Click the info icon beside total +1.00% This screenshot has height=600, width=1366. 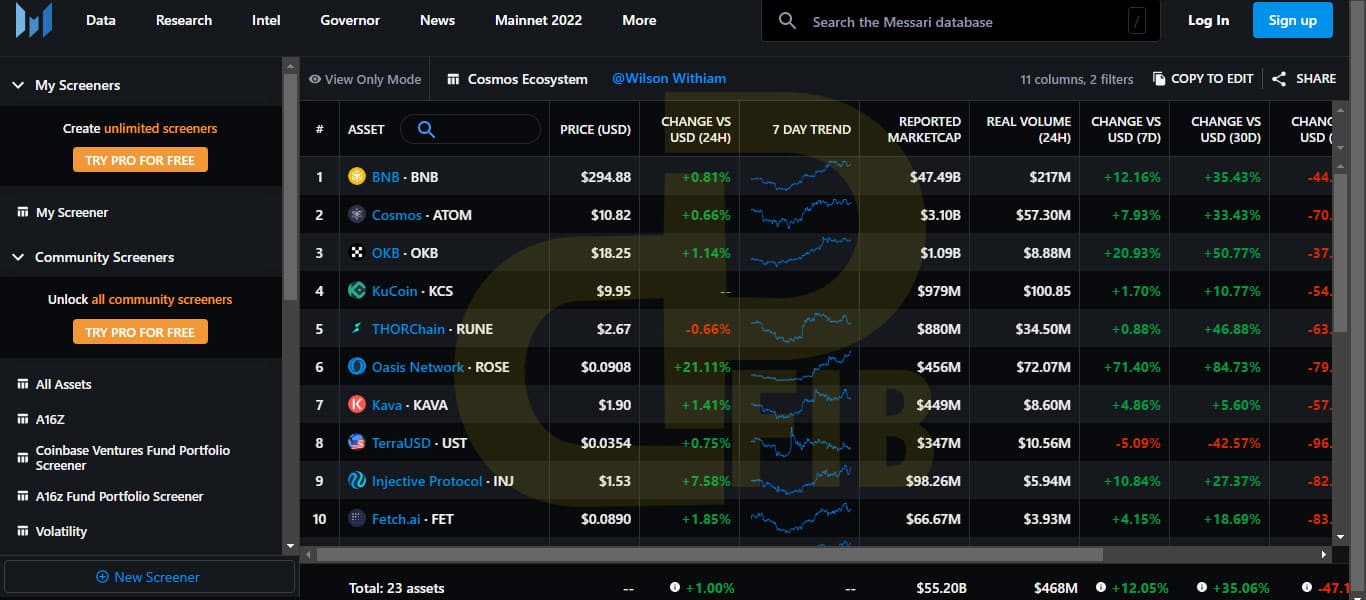(675, 588)
